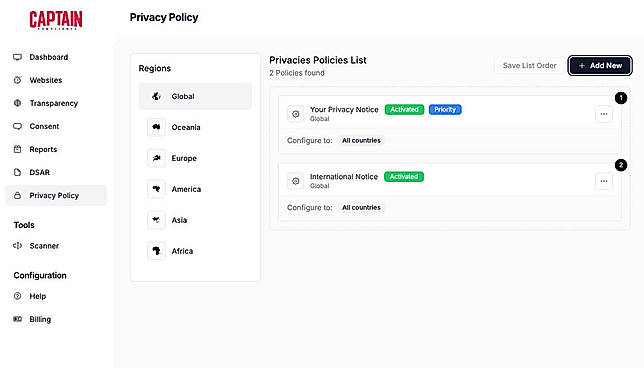Filter policies by Europe region
The width and height of the screenshot is (644, 368).
click(x=195, y=158)
